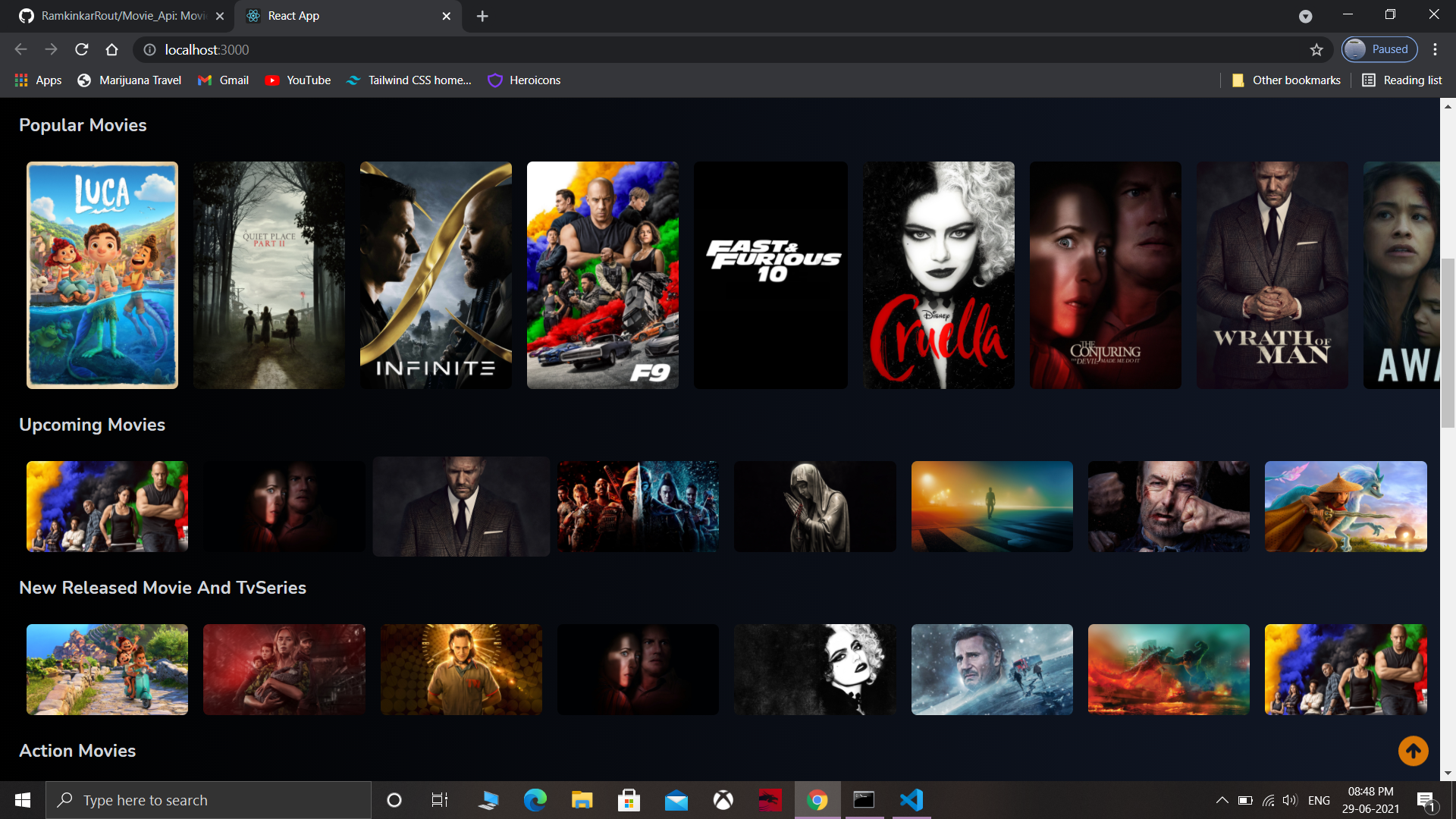Viewport: 1456px width, 819px height.
Task: Open Microsoft Edge from the taskbar
Action: tap(535, 800)
